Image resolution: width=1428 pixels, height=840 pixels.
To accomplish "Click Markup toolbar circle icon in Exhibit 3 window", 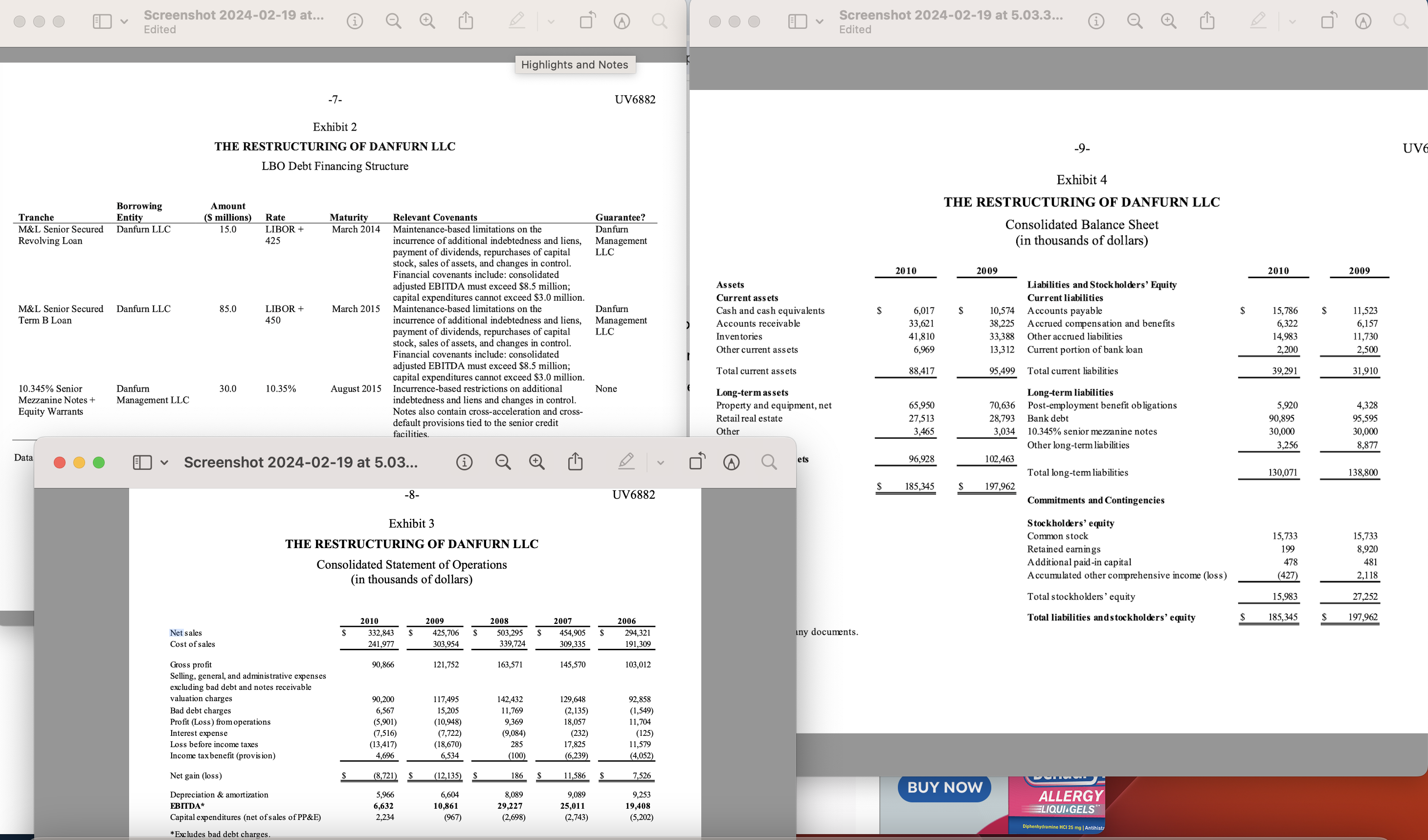I will click(731, 462).
